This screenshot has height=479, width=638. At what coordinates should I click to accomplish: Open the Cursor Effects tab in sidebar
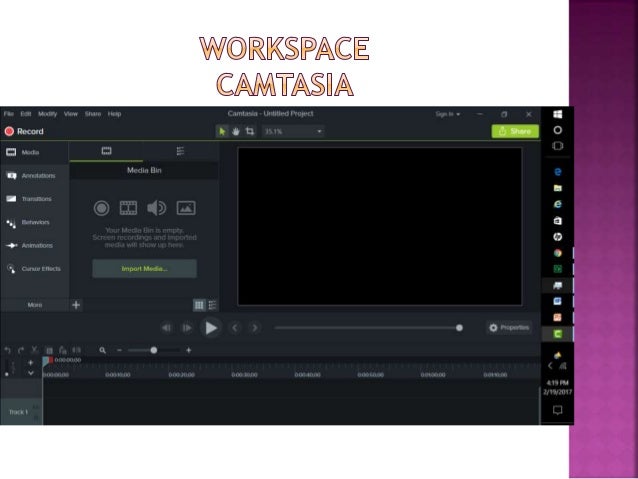pyautogui.click(x=35, y=269)
